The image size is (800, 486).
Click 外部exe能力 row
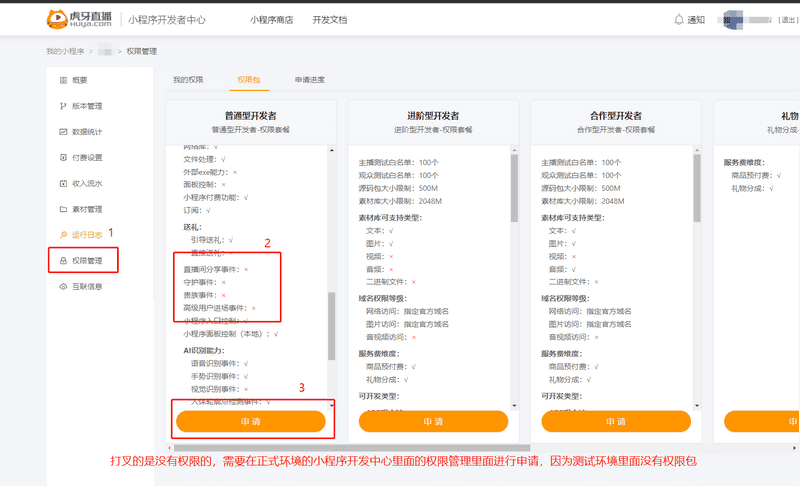210,172
